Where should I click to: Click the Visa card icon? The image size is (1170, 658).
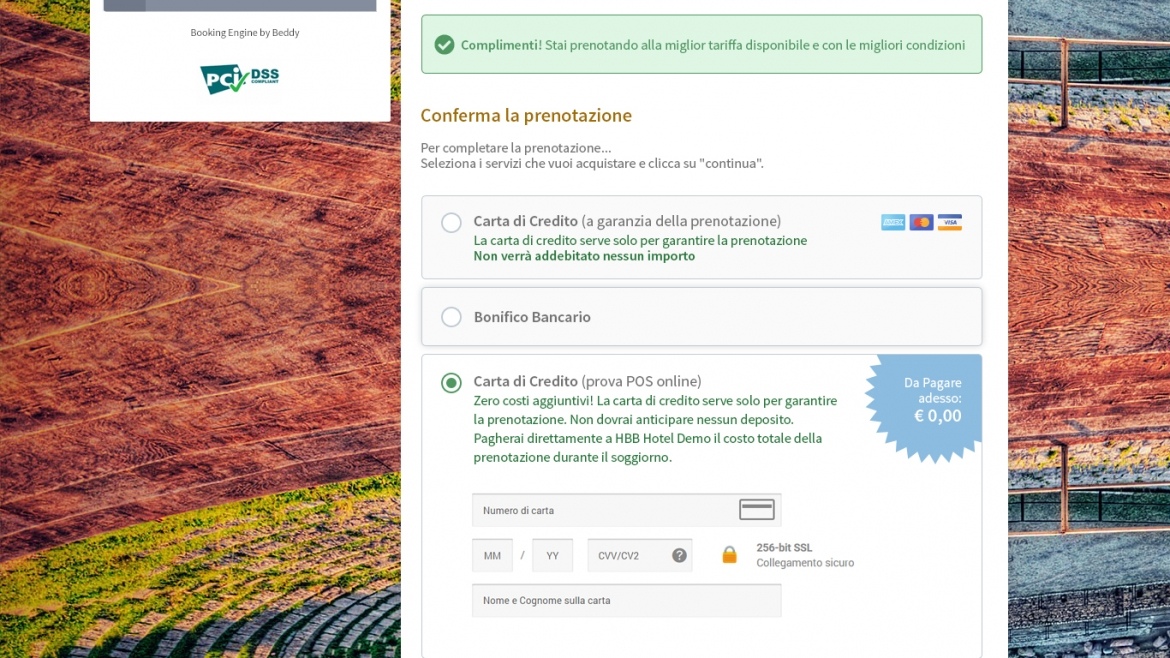pyautogui.click(x=949, y=222)
